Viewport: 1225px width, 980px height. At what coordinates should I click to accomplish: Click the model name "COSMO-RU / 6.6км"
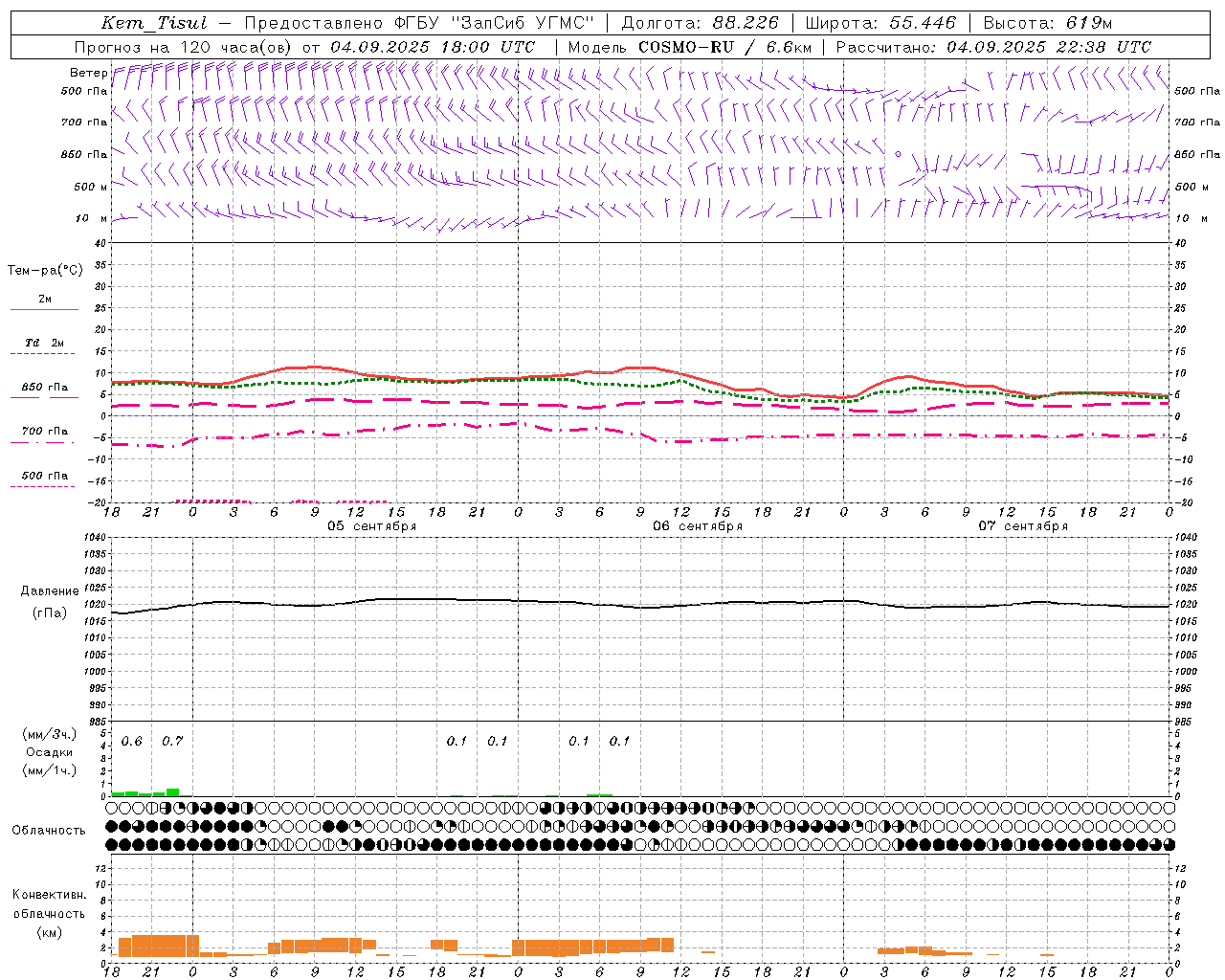point(724,47)
